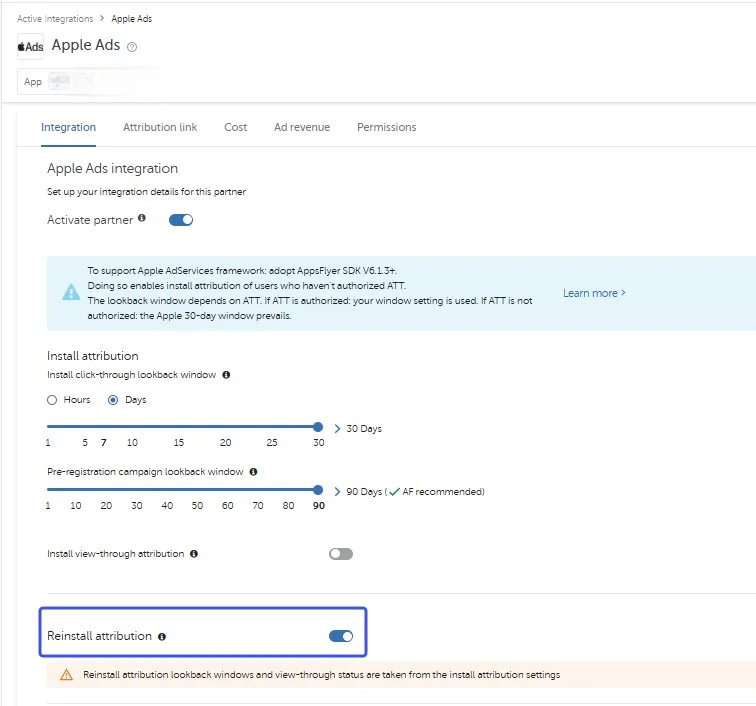Follow the Learn more link
This screenshot has height=706, width=756.
coord(594,293)
